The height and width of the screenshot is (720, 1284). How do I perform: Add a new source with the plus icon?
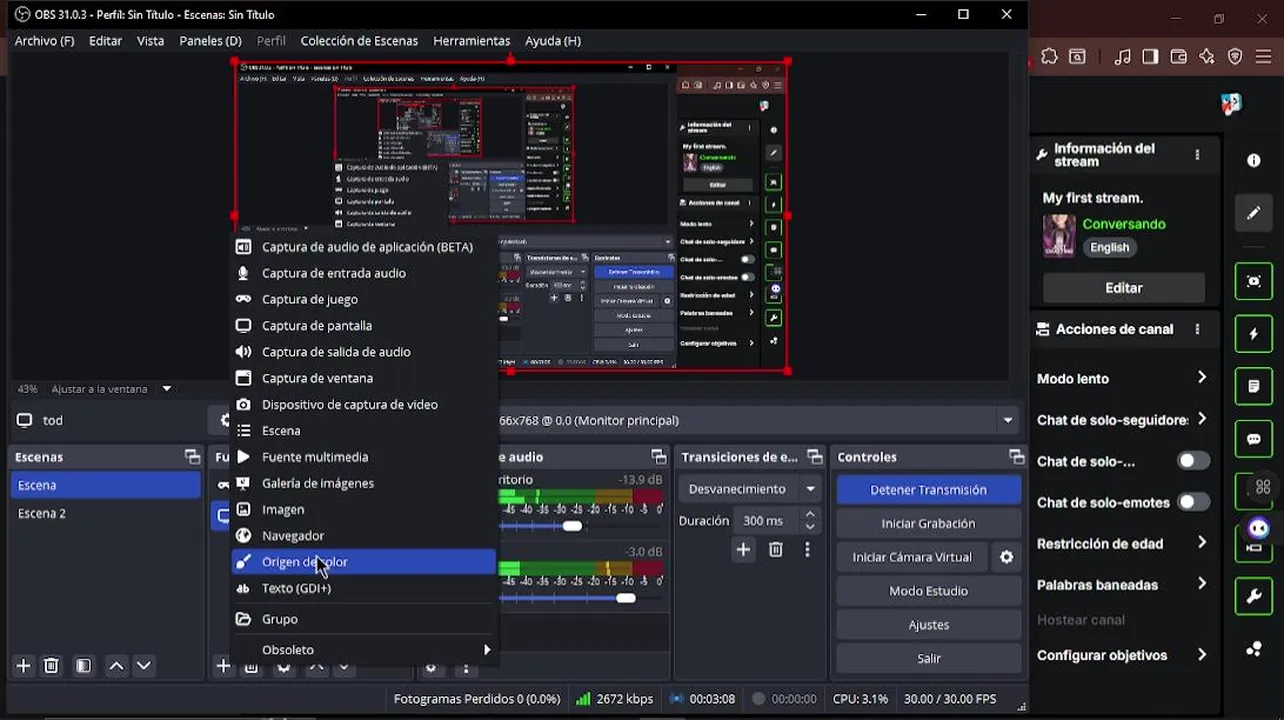(x=223, y=666)
